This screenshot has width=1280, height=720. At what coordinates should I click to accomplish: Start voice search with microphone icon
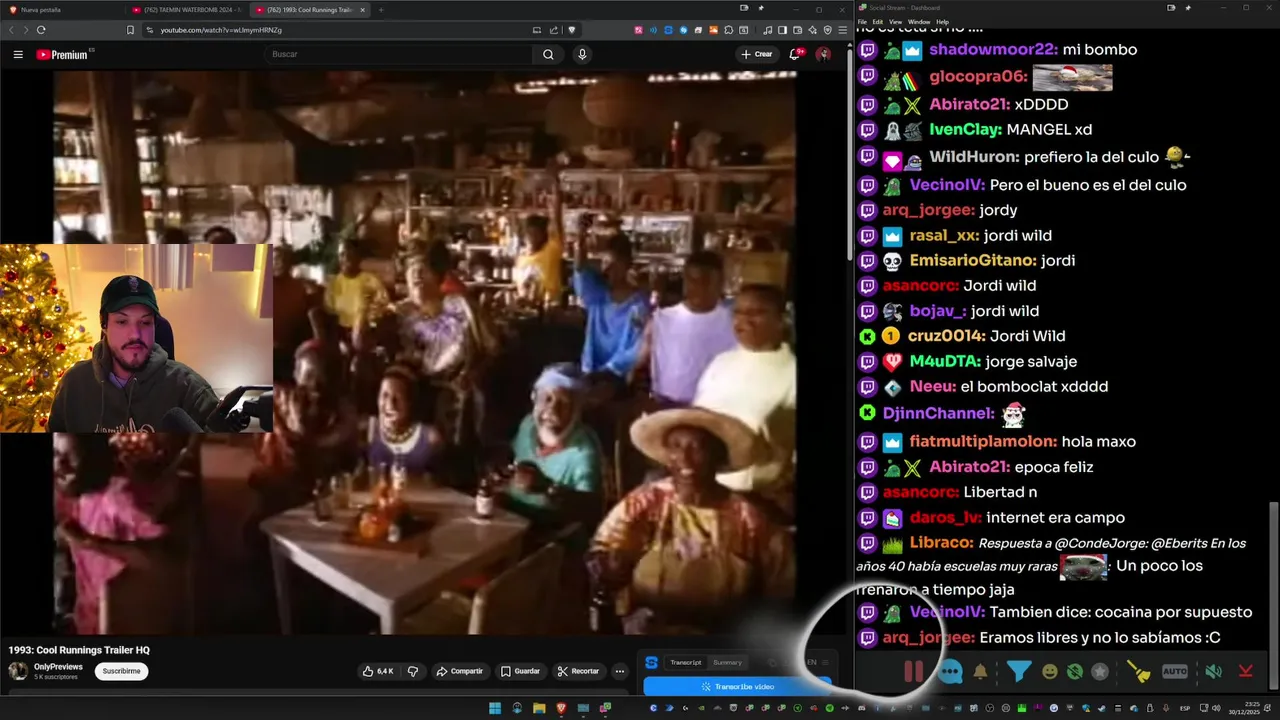coord(582,54)
